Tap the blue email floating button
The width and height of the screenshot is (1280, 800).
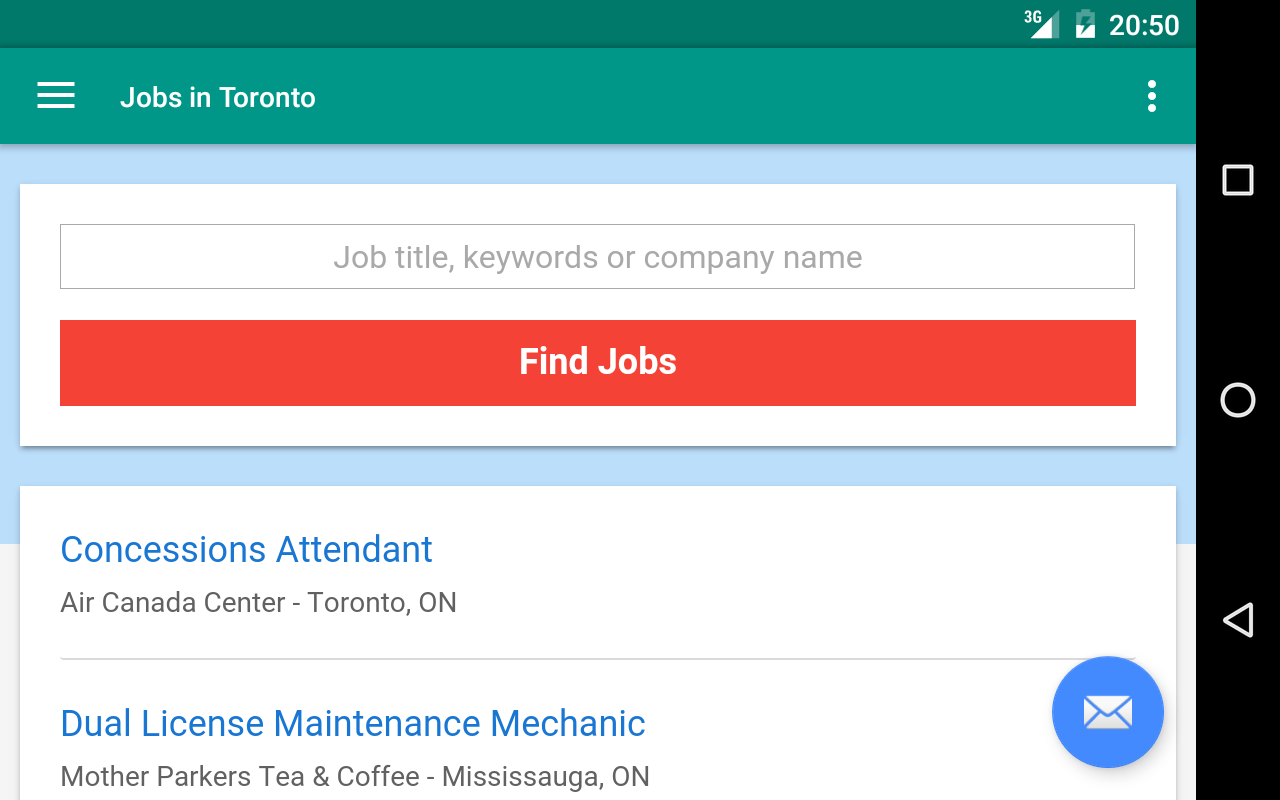(1107, 712)
